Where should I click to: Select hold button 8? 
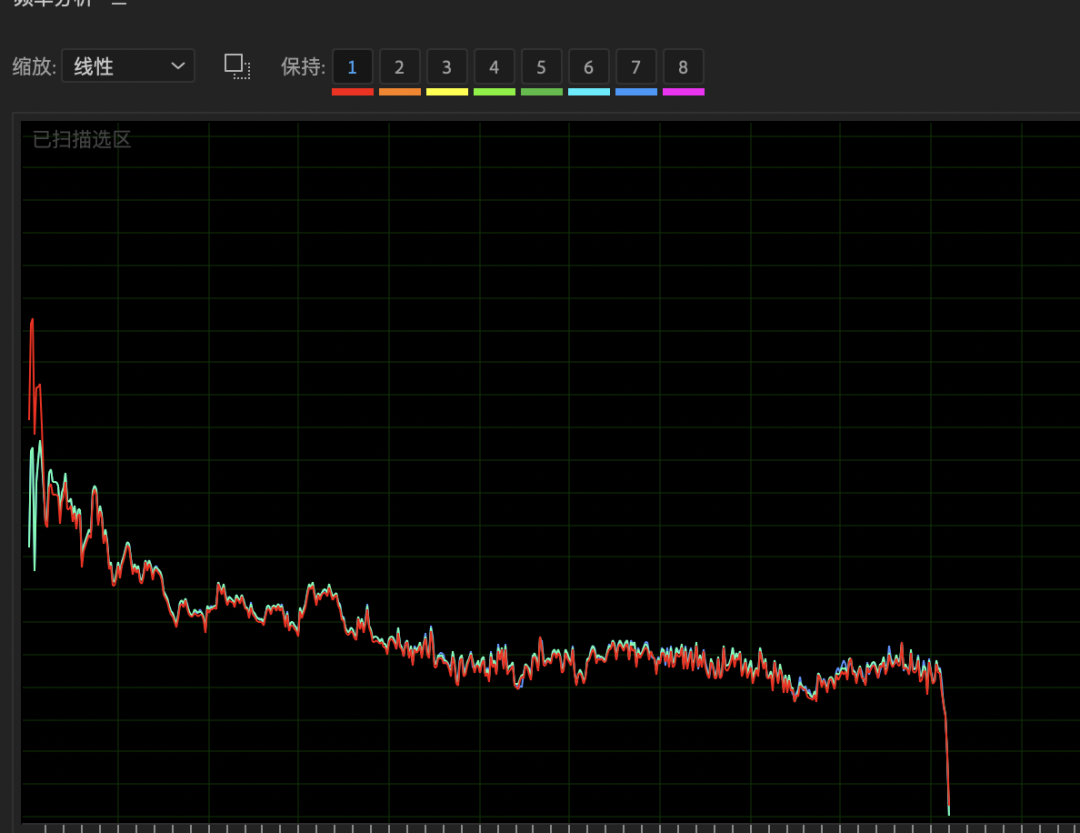pyautogui.click(x=683, y=68)
